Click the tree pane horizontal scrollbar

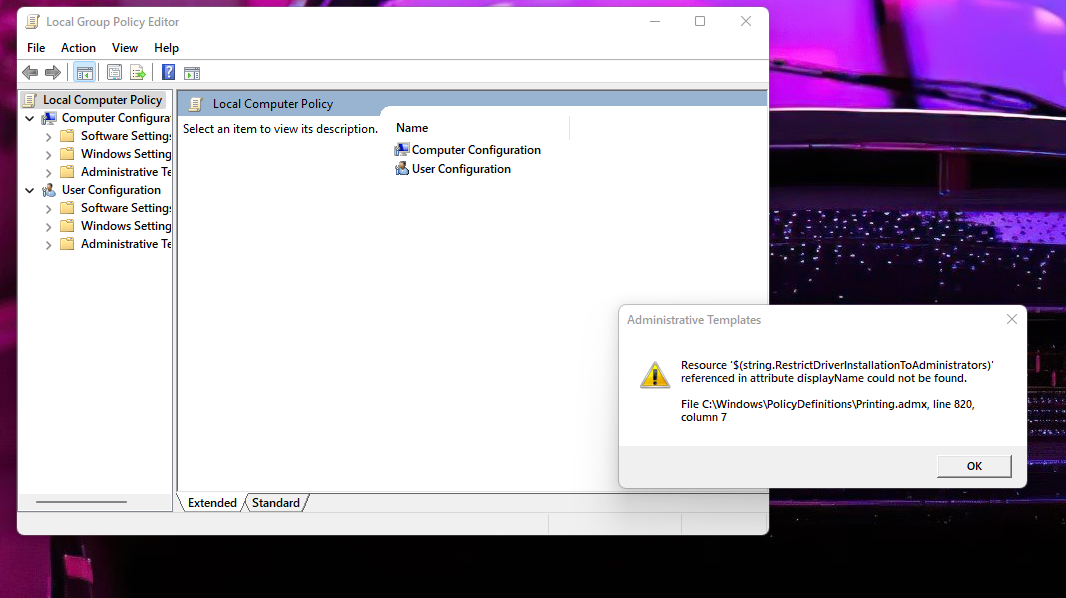tap(81, 502)
